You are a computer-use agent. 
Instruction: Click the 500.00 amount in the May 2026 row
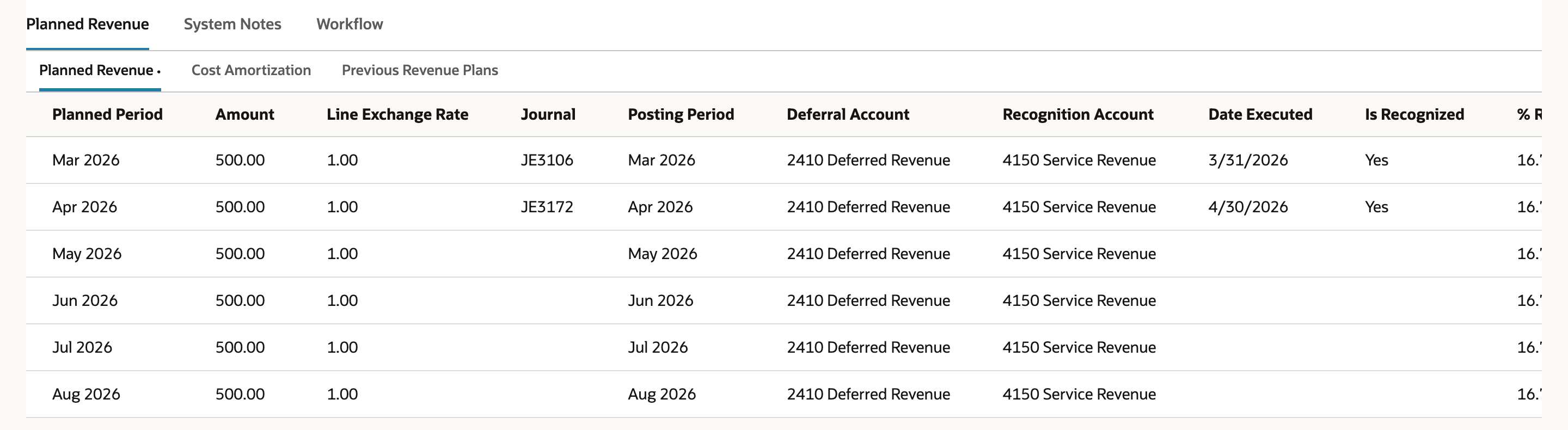tap(240, 254)
